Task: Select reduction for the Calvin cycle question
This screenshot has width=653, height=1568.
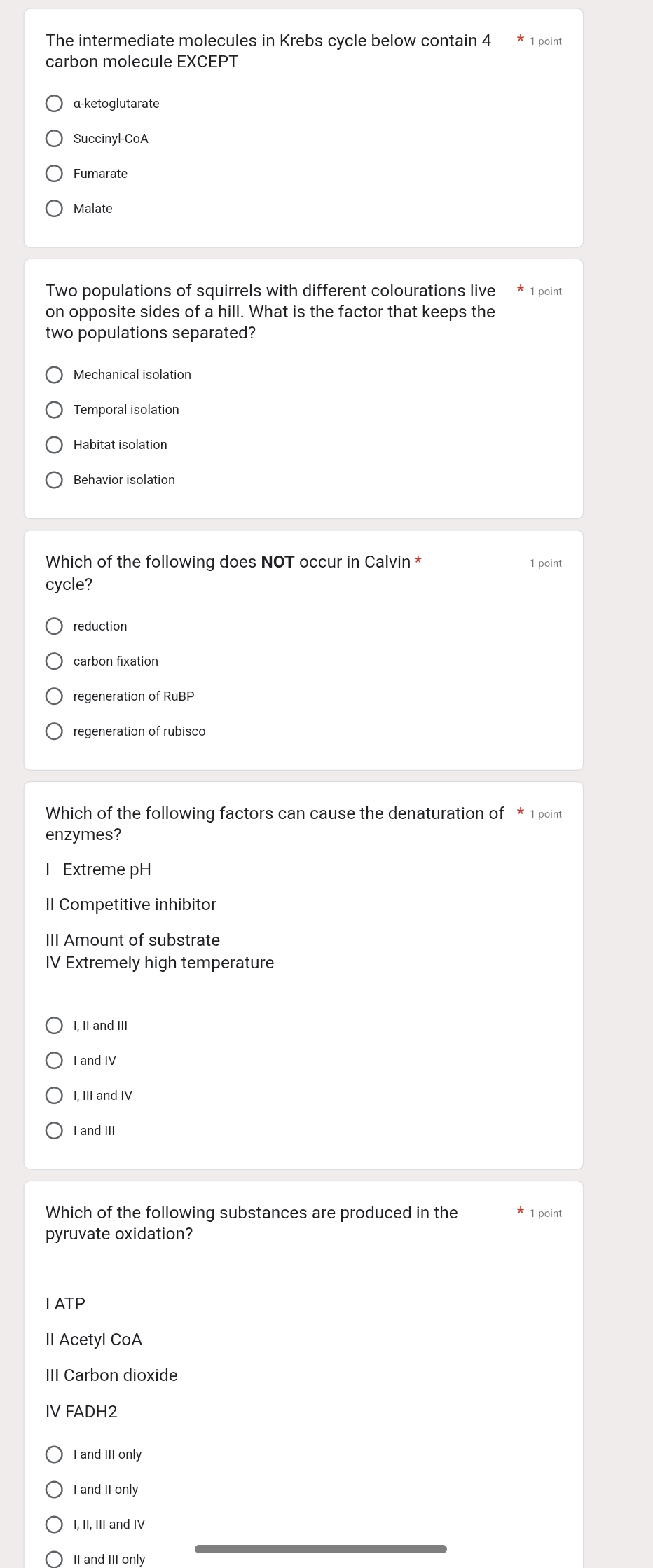Action: pos(54,626)
